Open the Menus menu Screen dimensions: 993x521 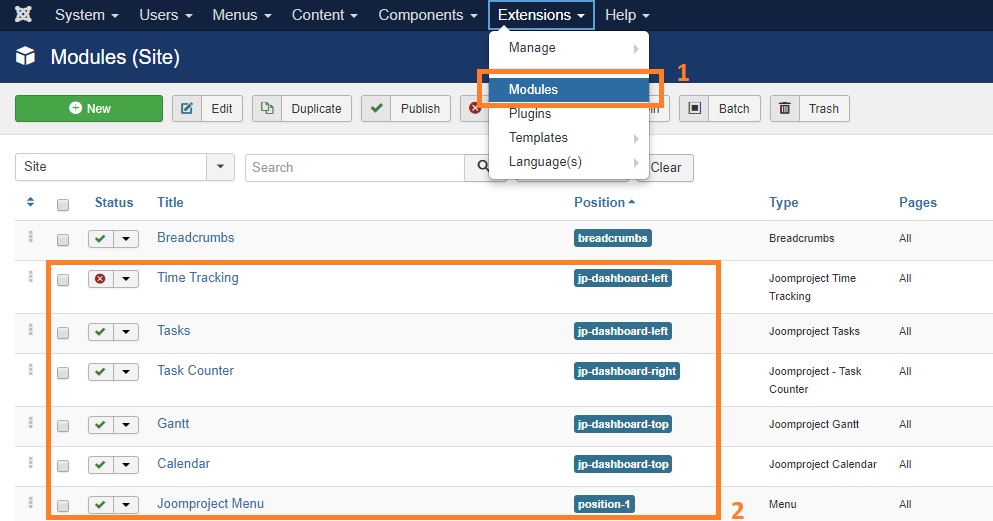point(241,15)
